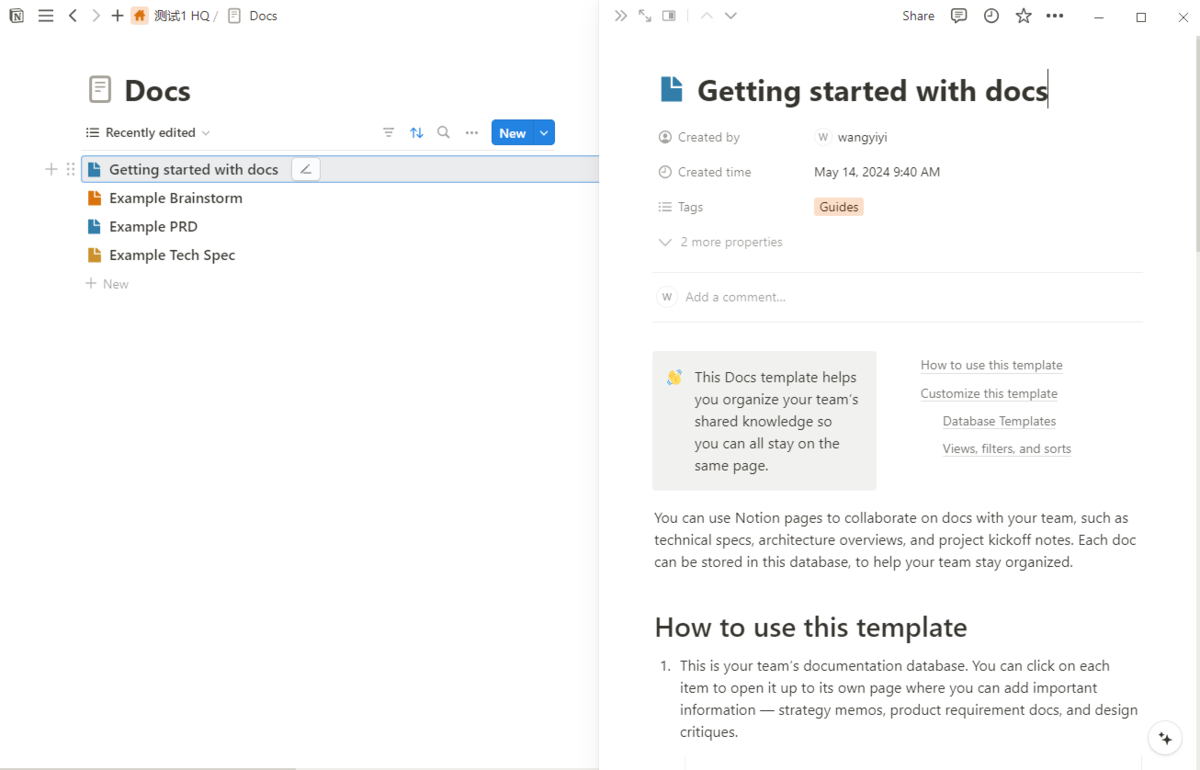Viewport: 1200px width, 770px height.
Task: Open comments panel icon in top bar
Action: pyautogui.click(x=959, y=16)
